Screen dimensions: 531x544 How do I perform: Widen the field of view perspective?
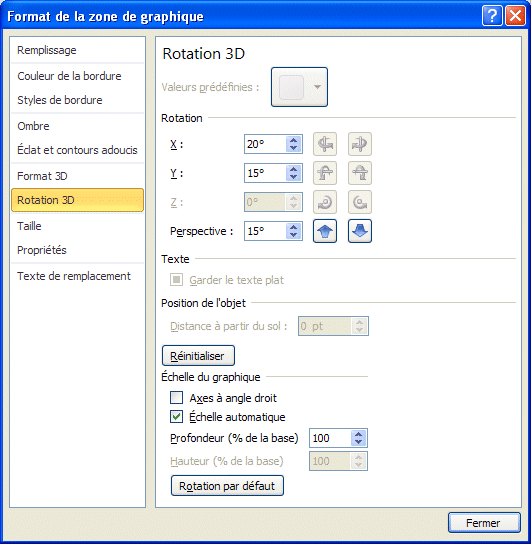(x=360, y=231)
